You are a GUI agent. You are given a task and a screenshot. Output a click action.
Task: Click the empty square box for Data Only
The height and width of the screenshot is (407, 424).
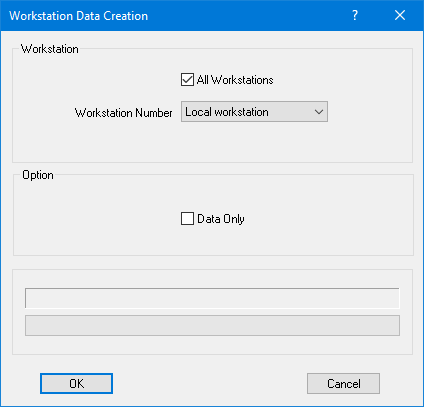point(187,219)
